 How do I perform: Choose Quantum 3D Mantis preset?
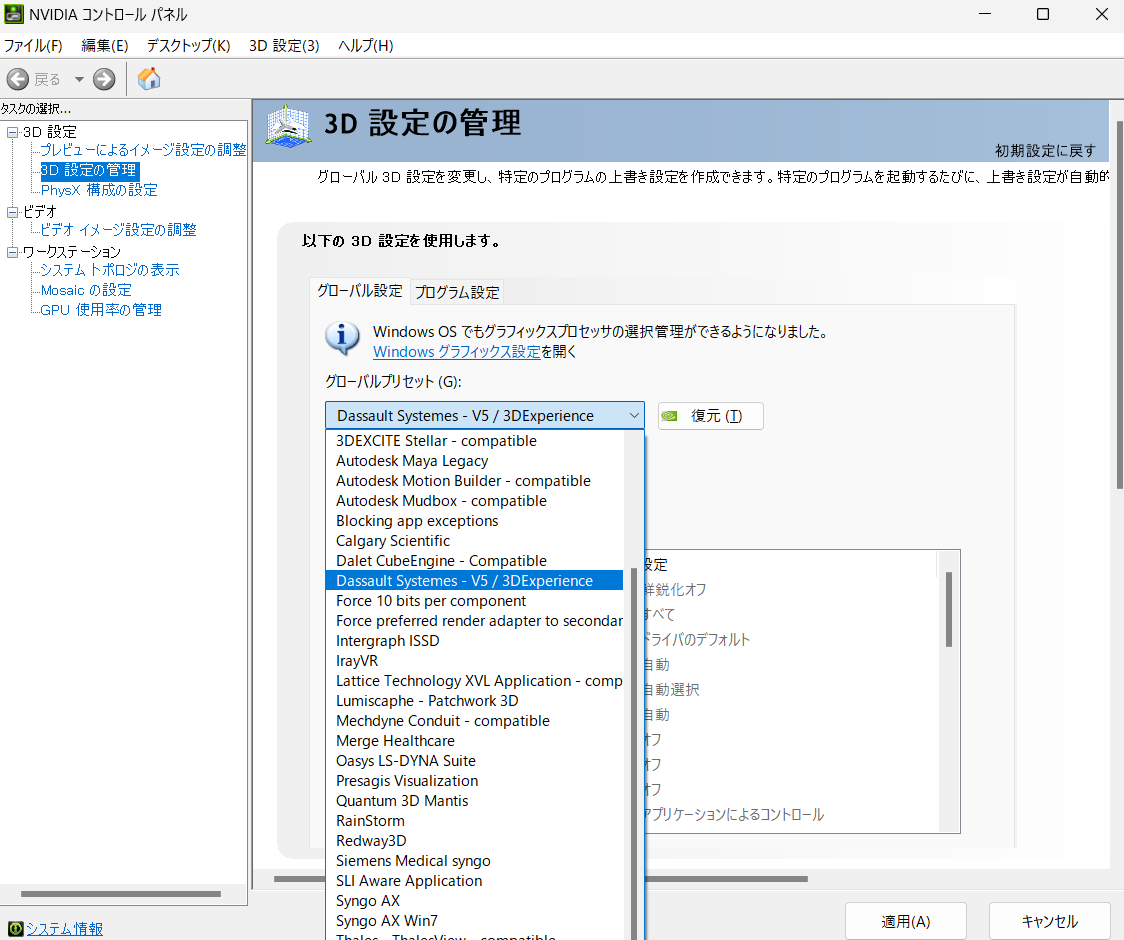(x=475, y=801)
